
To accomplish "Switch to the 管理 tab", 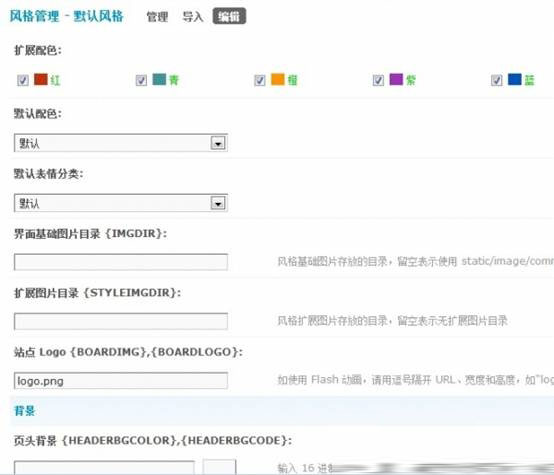I will point(157,17).
